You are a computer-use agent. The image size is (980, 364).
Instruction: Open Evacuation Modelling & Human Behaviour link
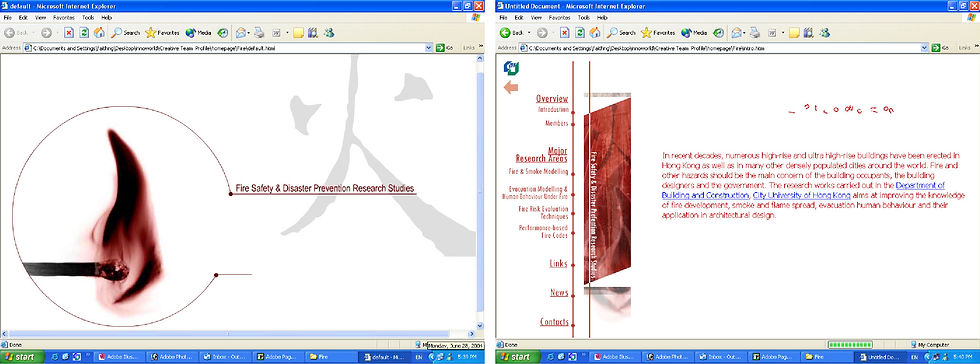(x=535, y=193)
